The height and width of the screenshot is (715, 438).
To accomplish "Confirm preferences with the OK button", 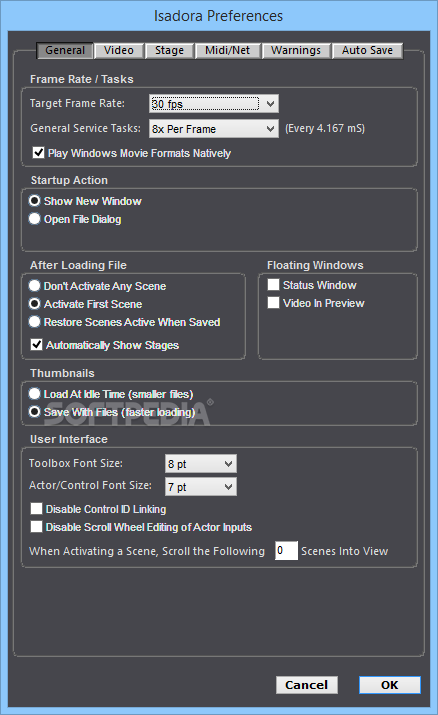I will 390,685.
